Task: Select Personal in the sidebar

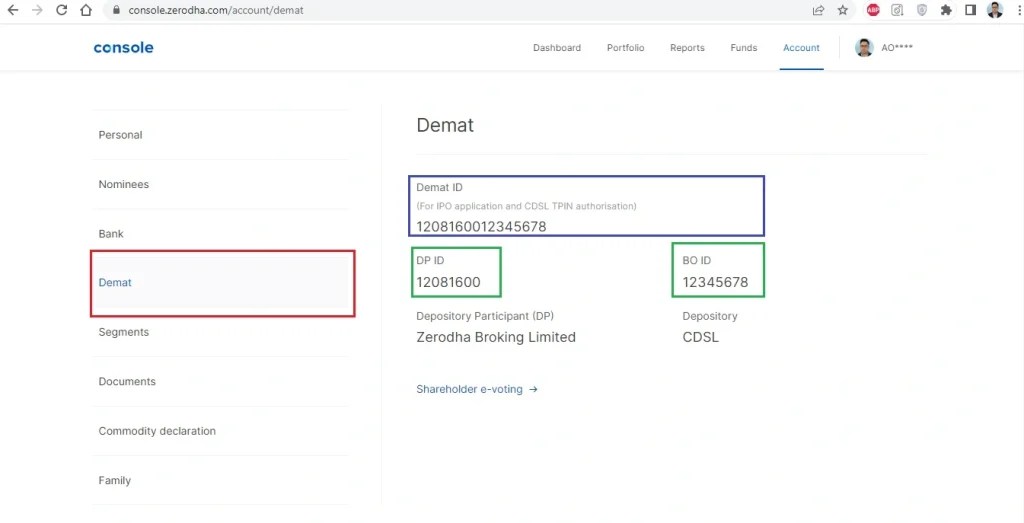Action: click(x=221, y=135)
